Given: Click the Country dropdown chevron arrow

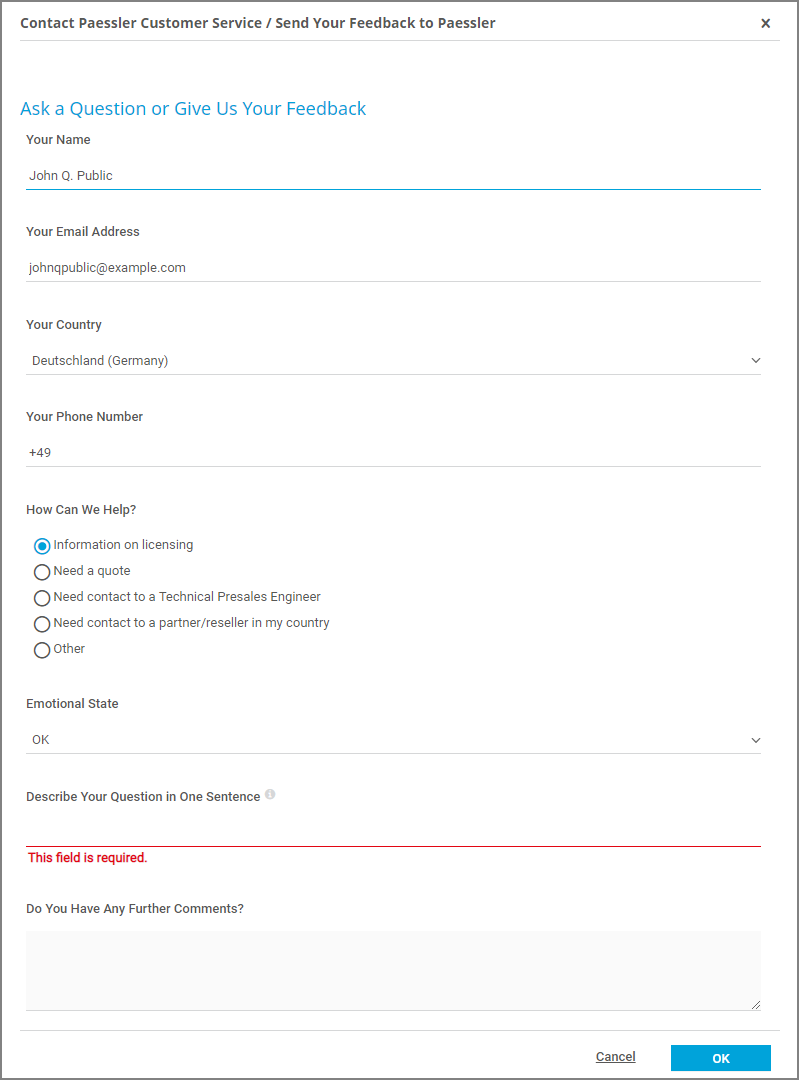Looking at the screenshot, I should tap(755, 361).
